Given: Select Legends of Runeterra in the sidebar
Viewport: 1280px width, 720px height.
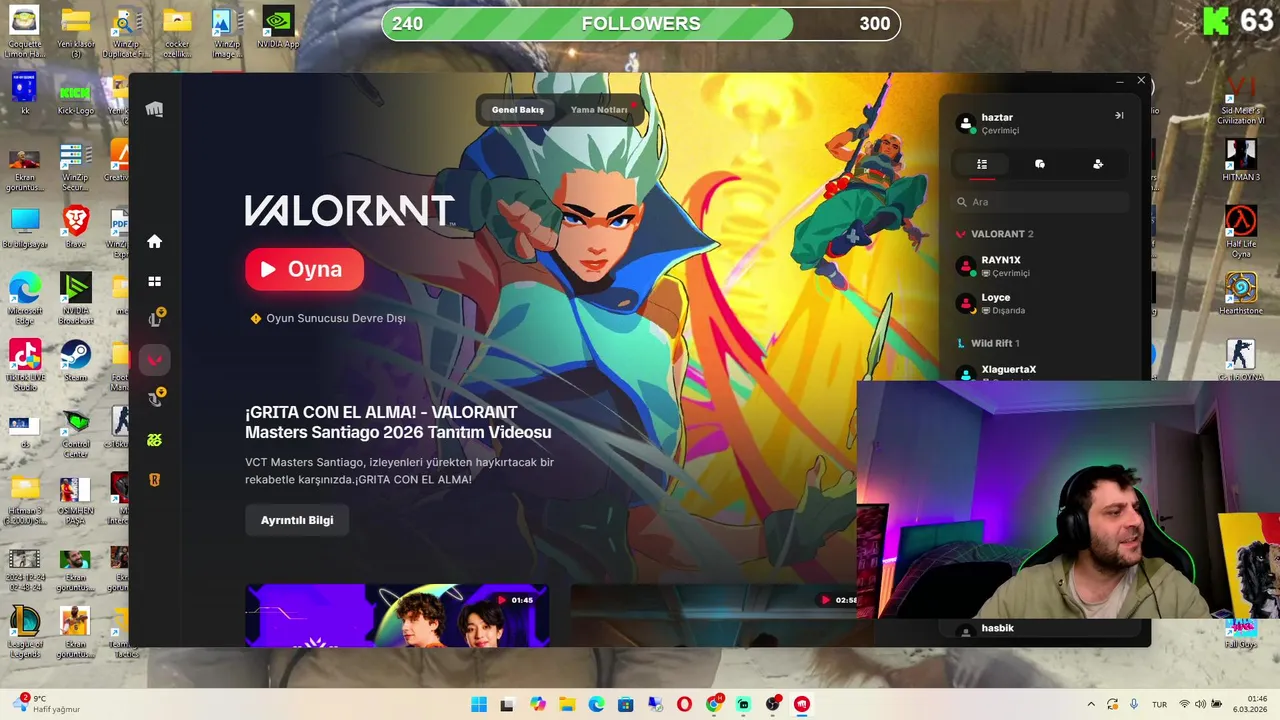Looking at the screenshot, I should click(x=154, y=480).
